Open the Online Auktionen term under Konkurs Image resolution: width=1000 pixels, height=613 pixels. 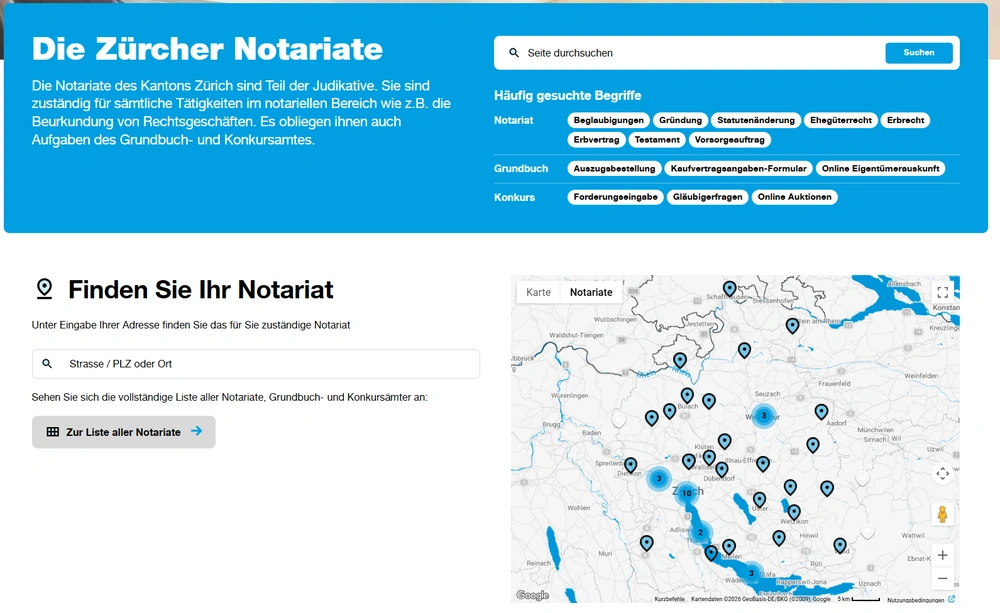[794, 197]
